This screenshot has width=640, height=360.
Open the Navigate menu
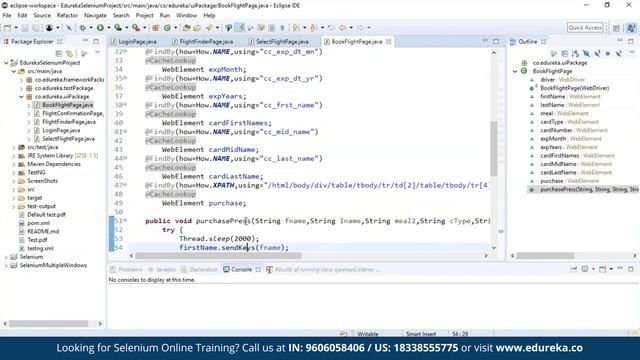coord(95,16)
